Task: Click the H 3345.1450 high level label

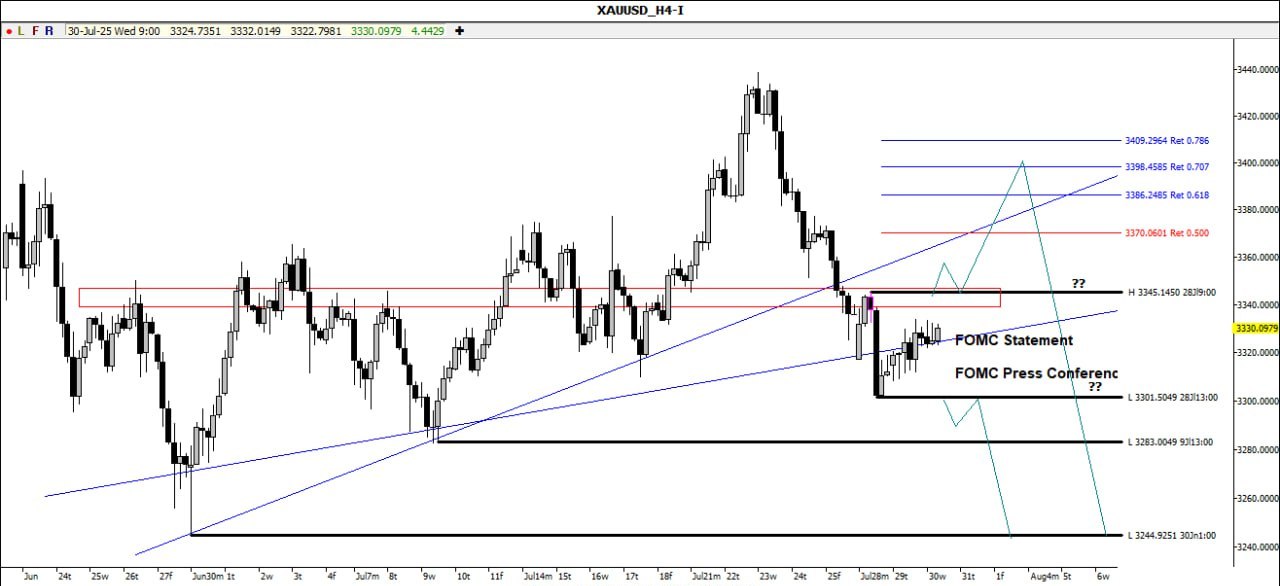Action: click(1171, 293)
